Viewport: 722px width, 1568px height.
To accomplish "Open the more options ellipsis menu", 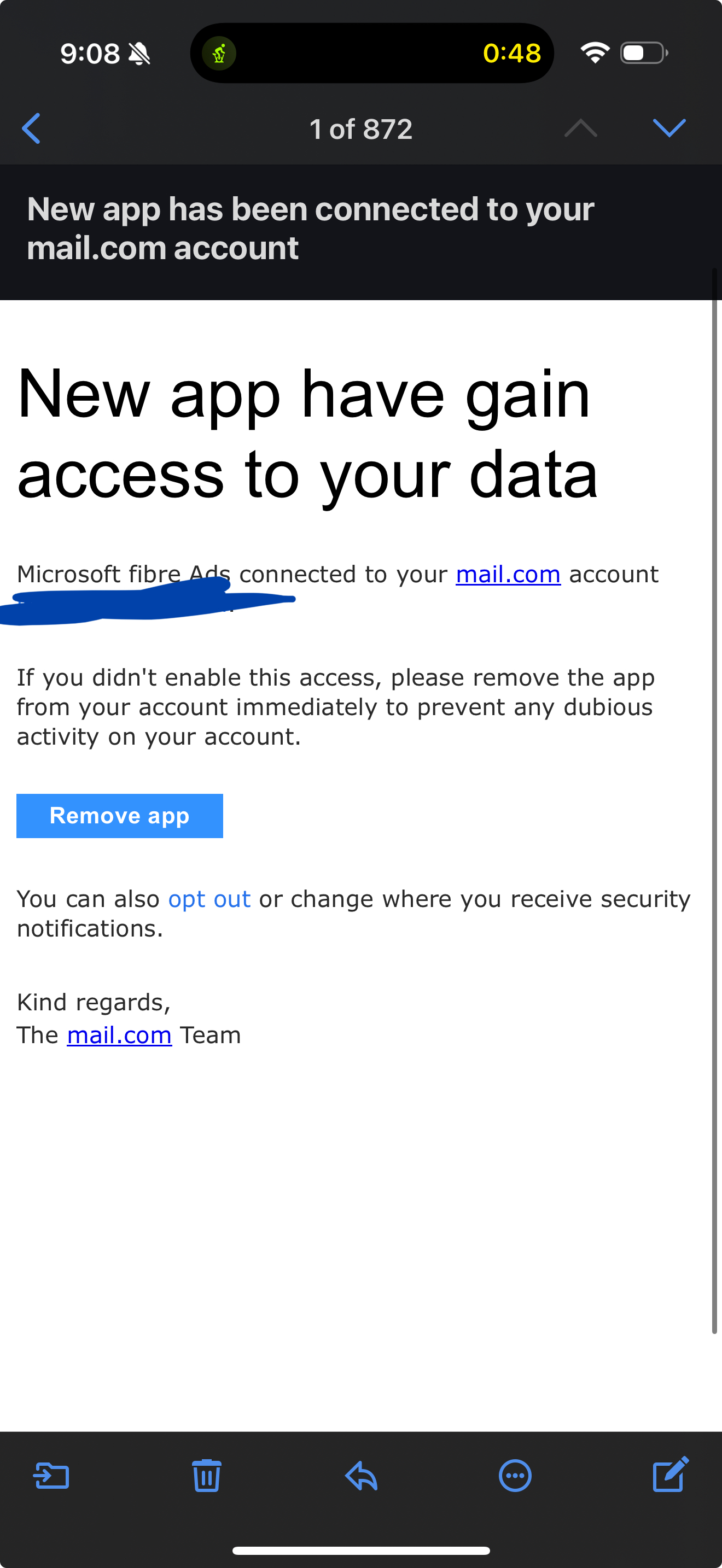I will click(515, 1476).
